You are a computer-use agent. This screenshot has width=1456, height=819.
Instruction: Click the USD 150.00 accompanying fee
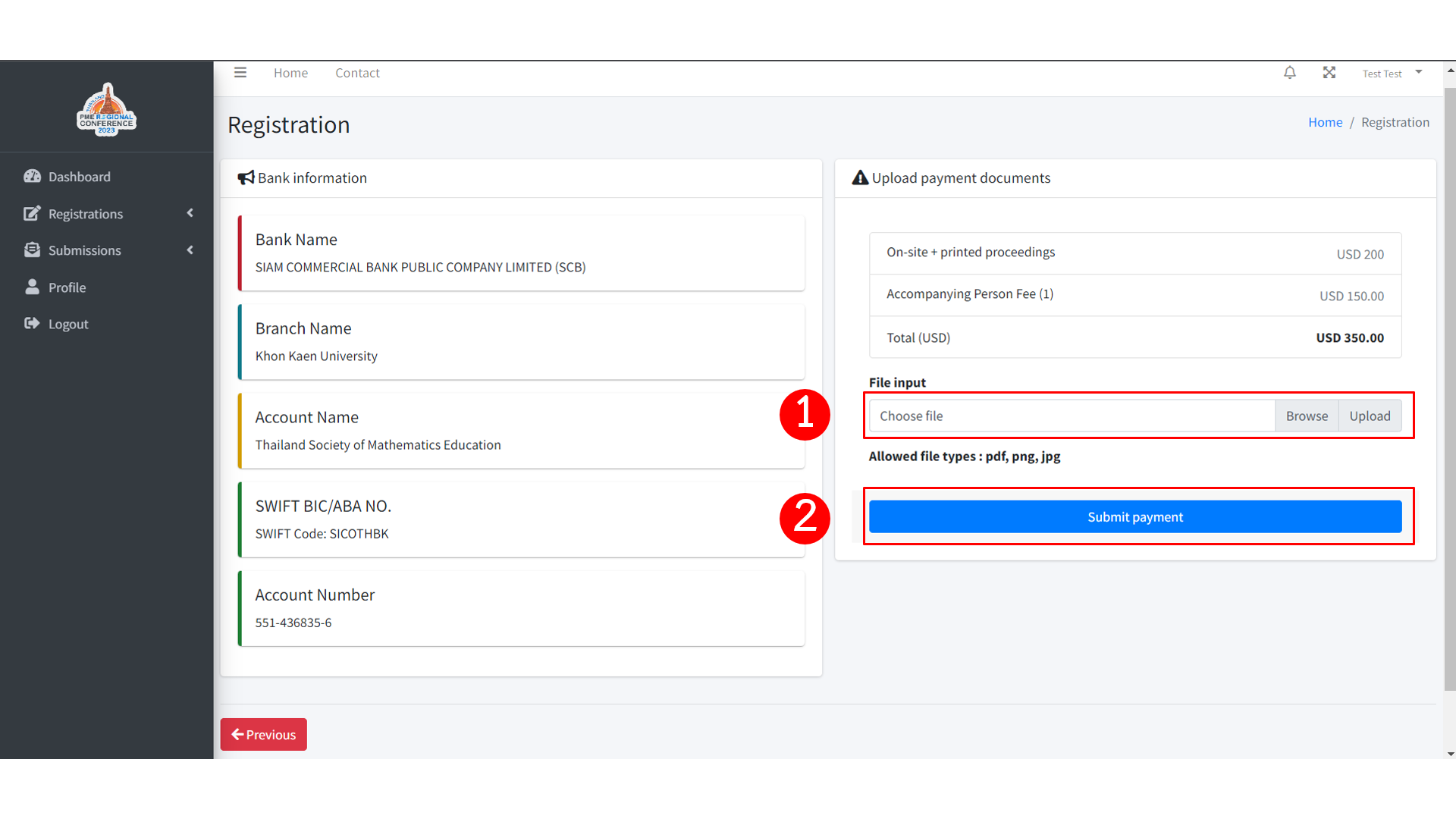click(1351, 296)
